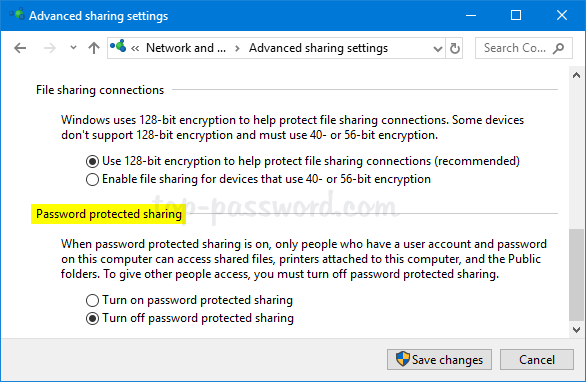Viewport: 586px width, 382px height.
Task: Click the vertical scrollbar thumb
Action: (x=576, y=275)
